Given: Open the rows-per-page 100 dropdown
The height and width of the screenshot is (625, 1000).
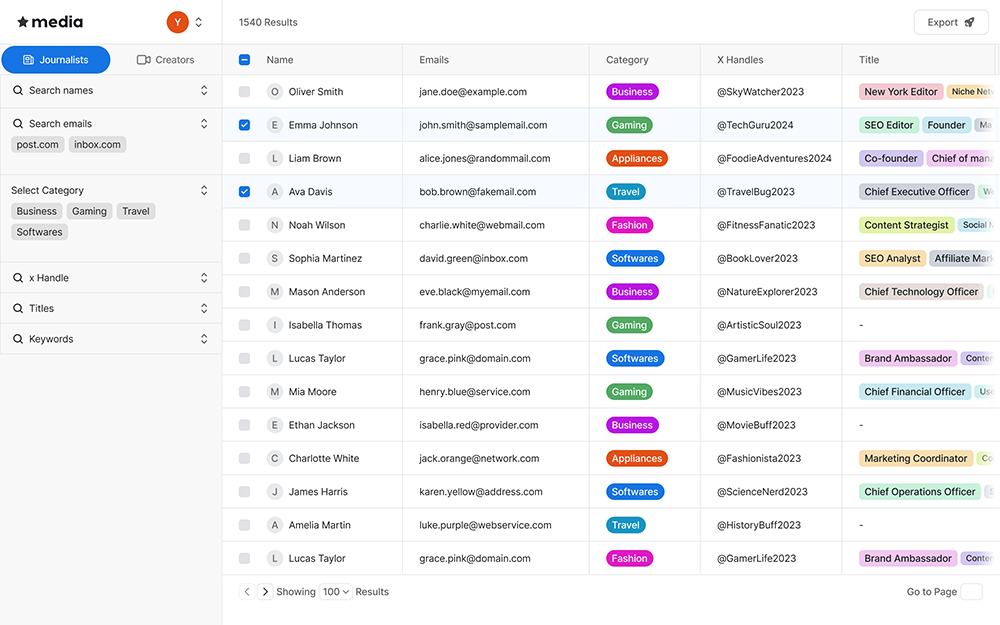Looking at the screenshot, I should (x=335, y=592).
